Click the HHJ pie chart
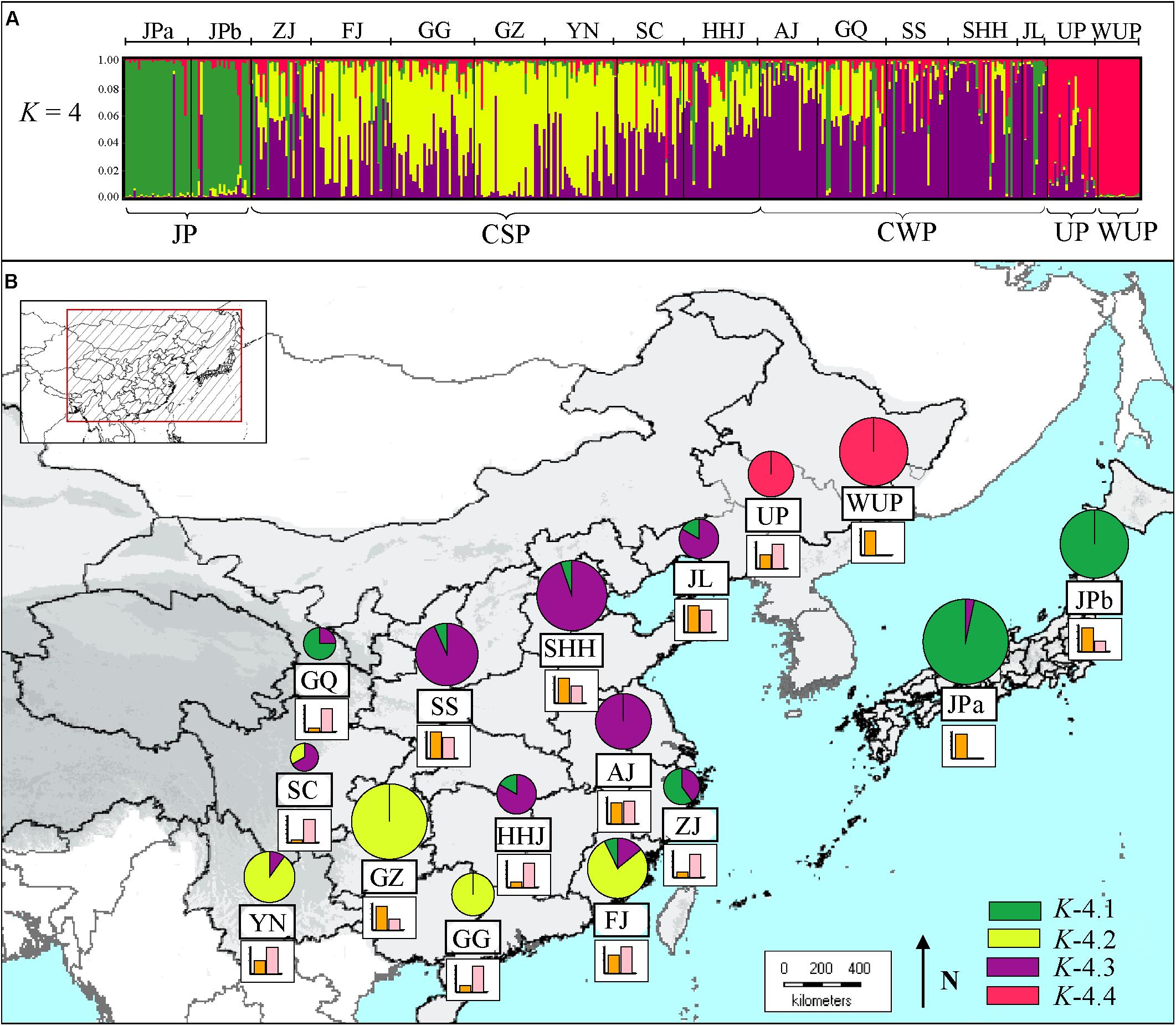The image size is (1176, 1026). [516, 793]
